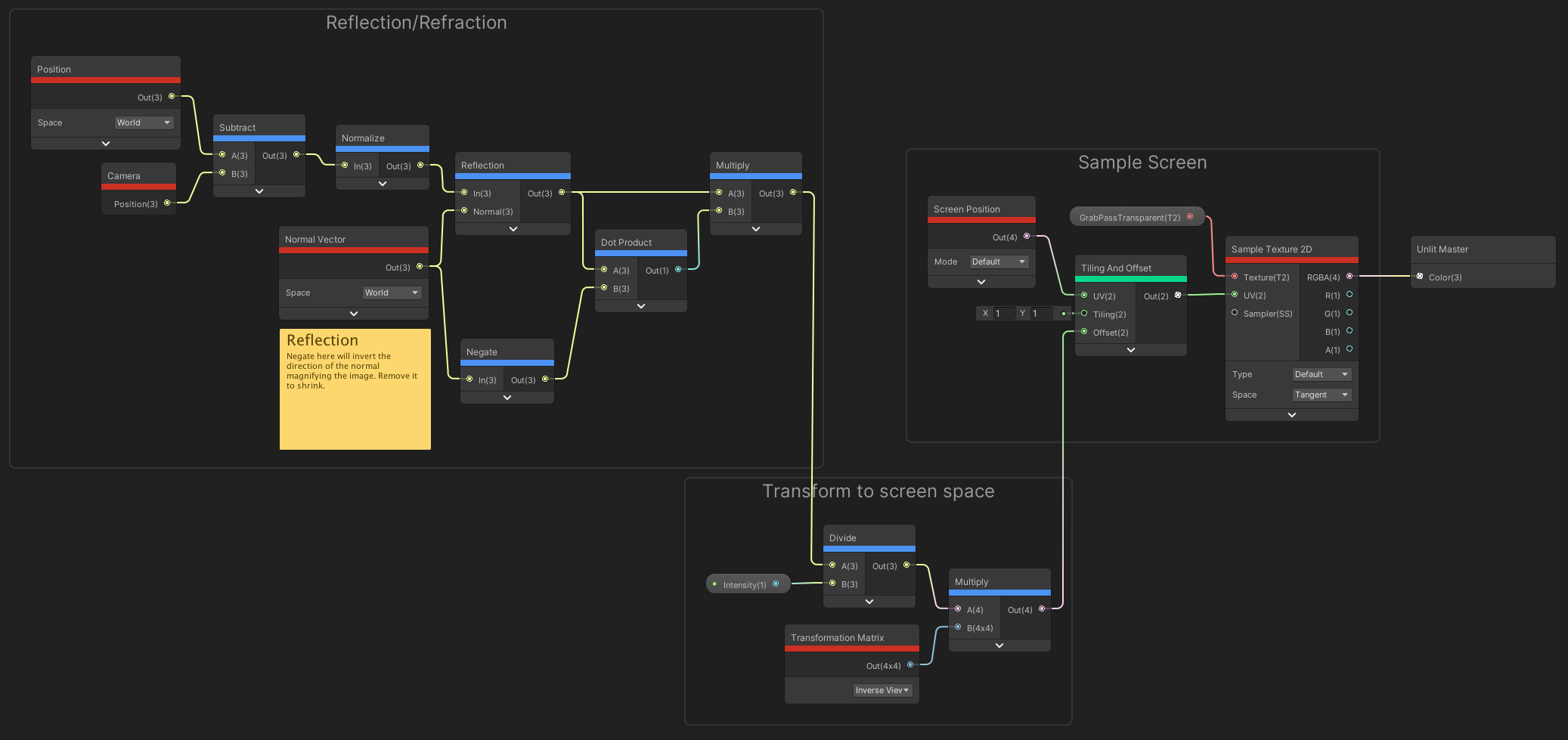Open Space dropdown on Normal Vector node
Image resolution: width=1568 pixels, height=740 pixels.
(392, 293)
